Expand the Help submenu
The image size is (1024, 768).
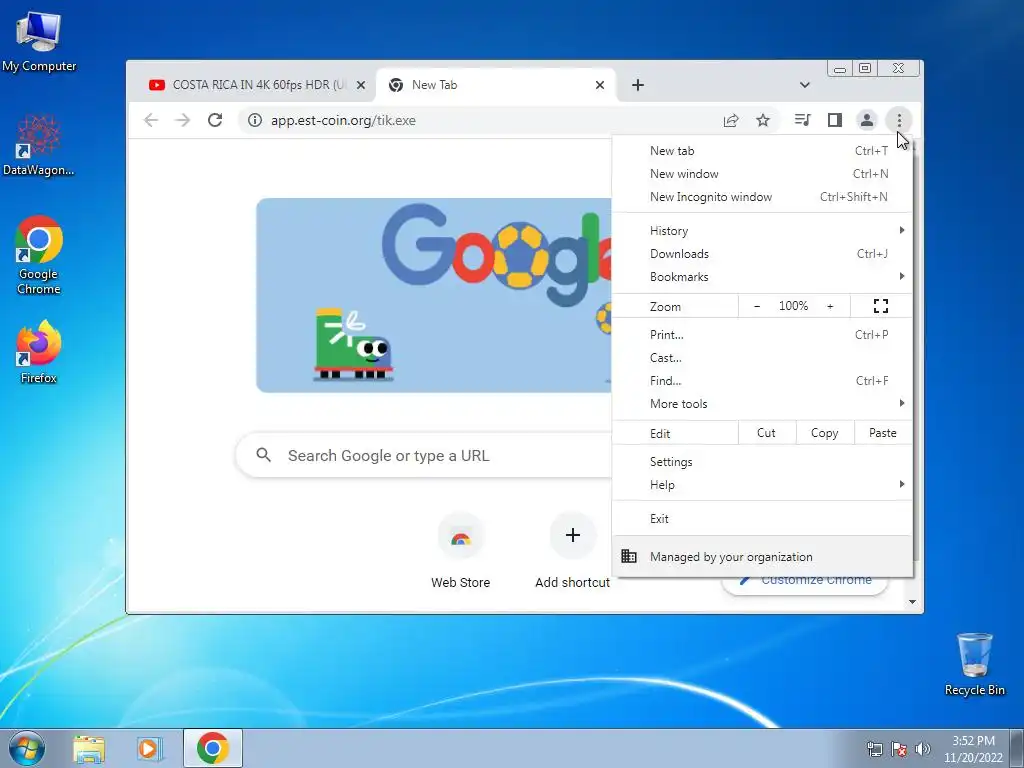point(763,485)
